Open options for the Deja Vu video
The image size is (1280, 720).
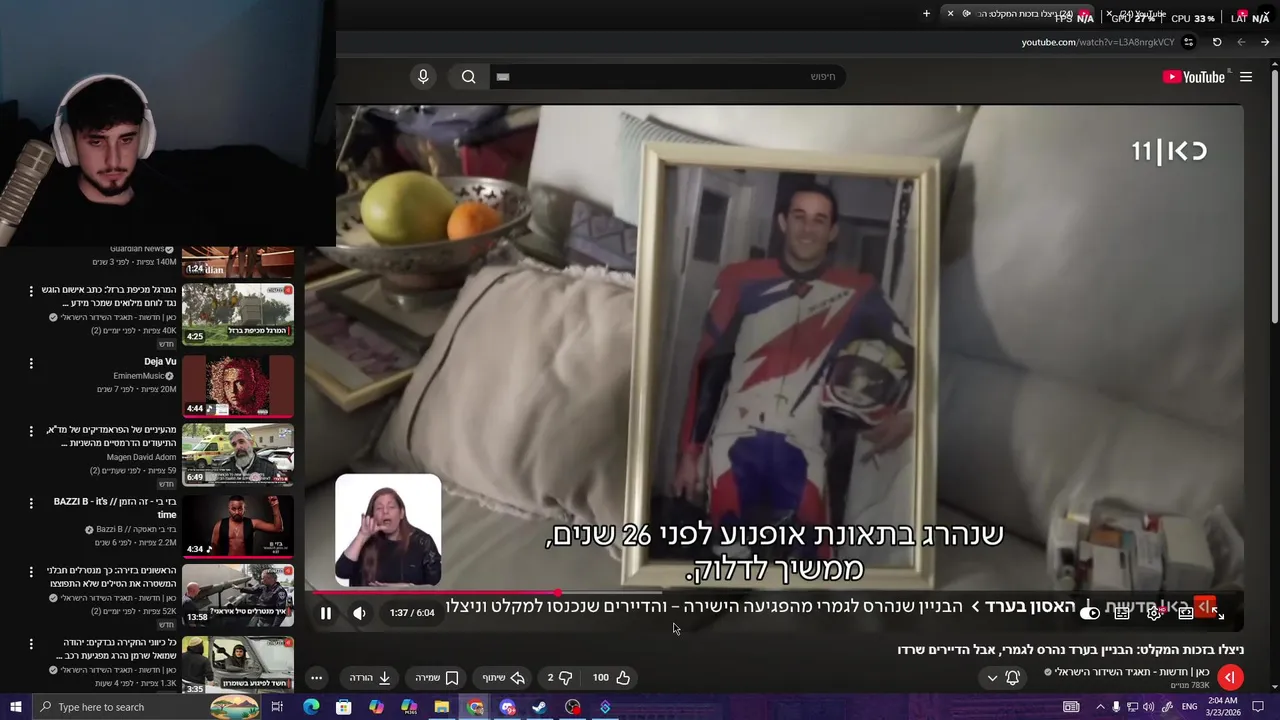tap(31, 364)
